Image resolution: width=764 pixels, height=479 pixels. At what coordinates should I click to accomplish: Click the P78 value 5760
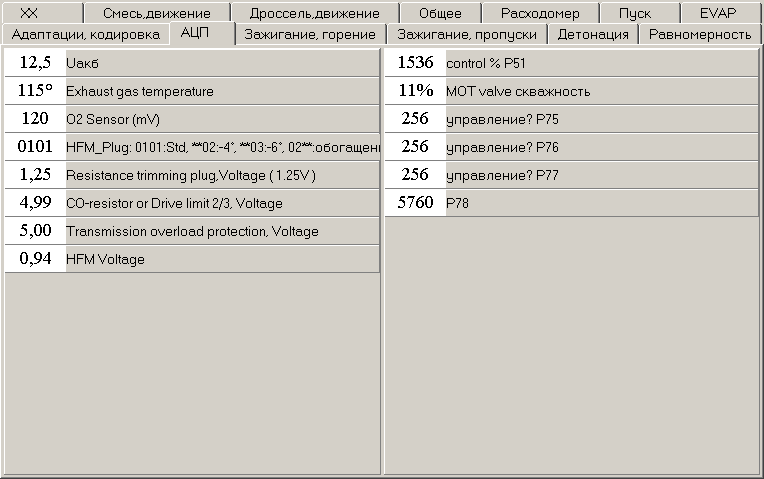click(x=415, y=203)
